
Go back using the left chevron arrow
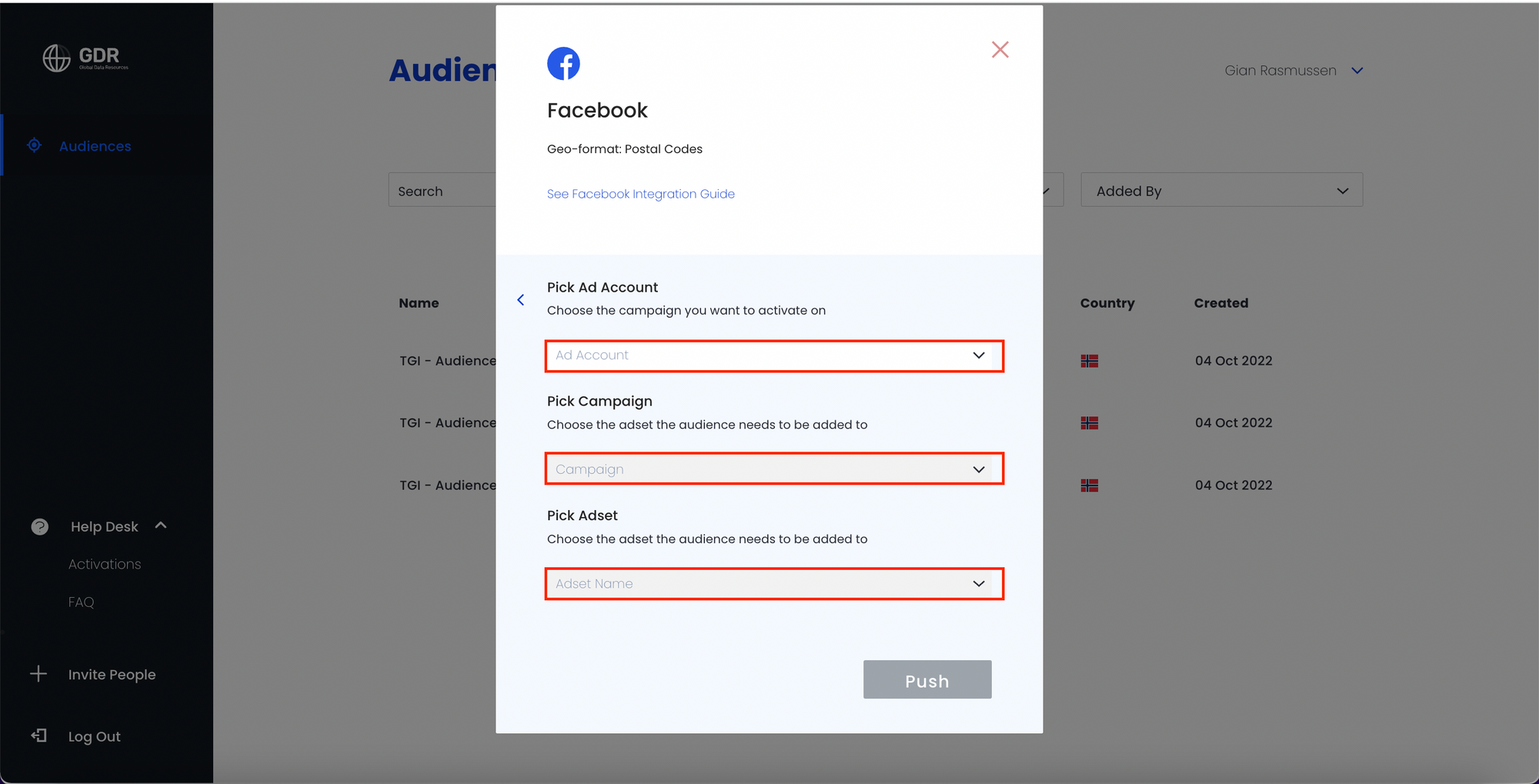coord(521,300)
